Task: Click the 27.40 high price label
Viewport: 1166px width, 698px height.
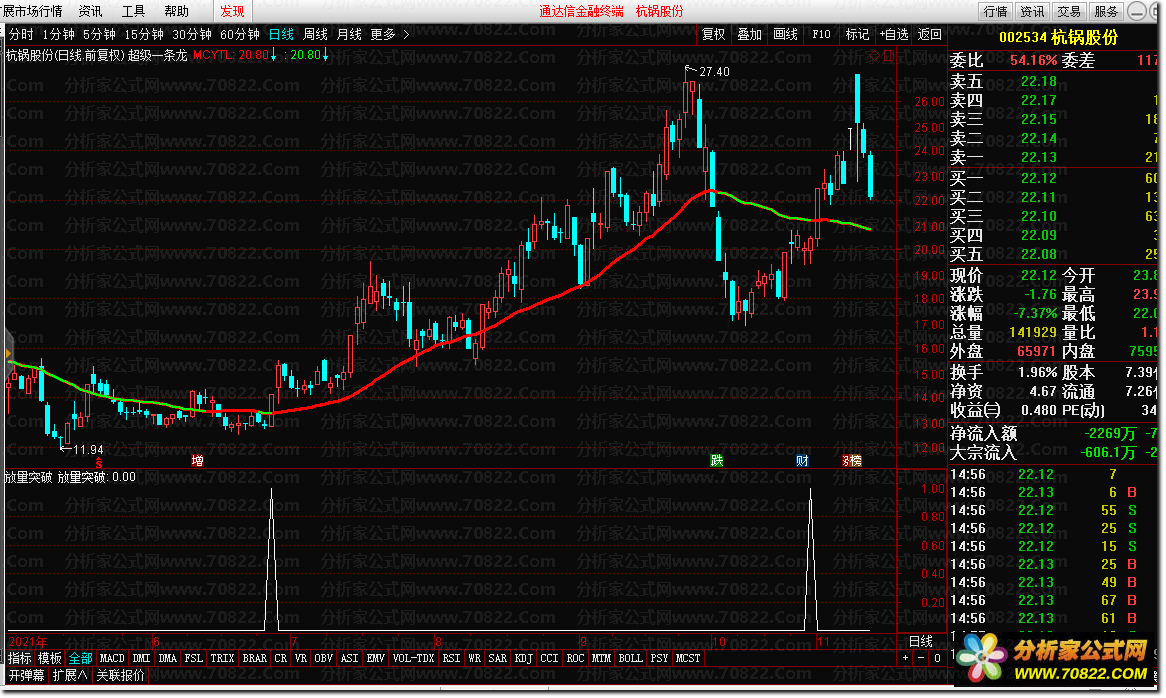Action: (715, 71)
